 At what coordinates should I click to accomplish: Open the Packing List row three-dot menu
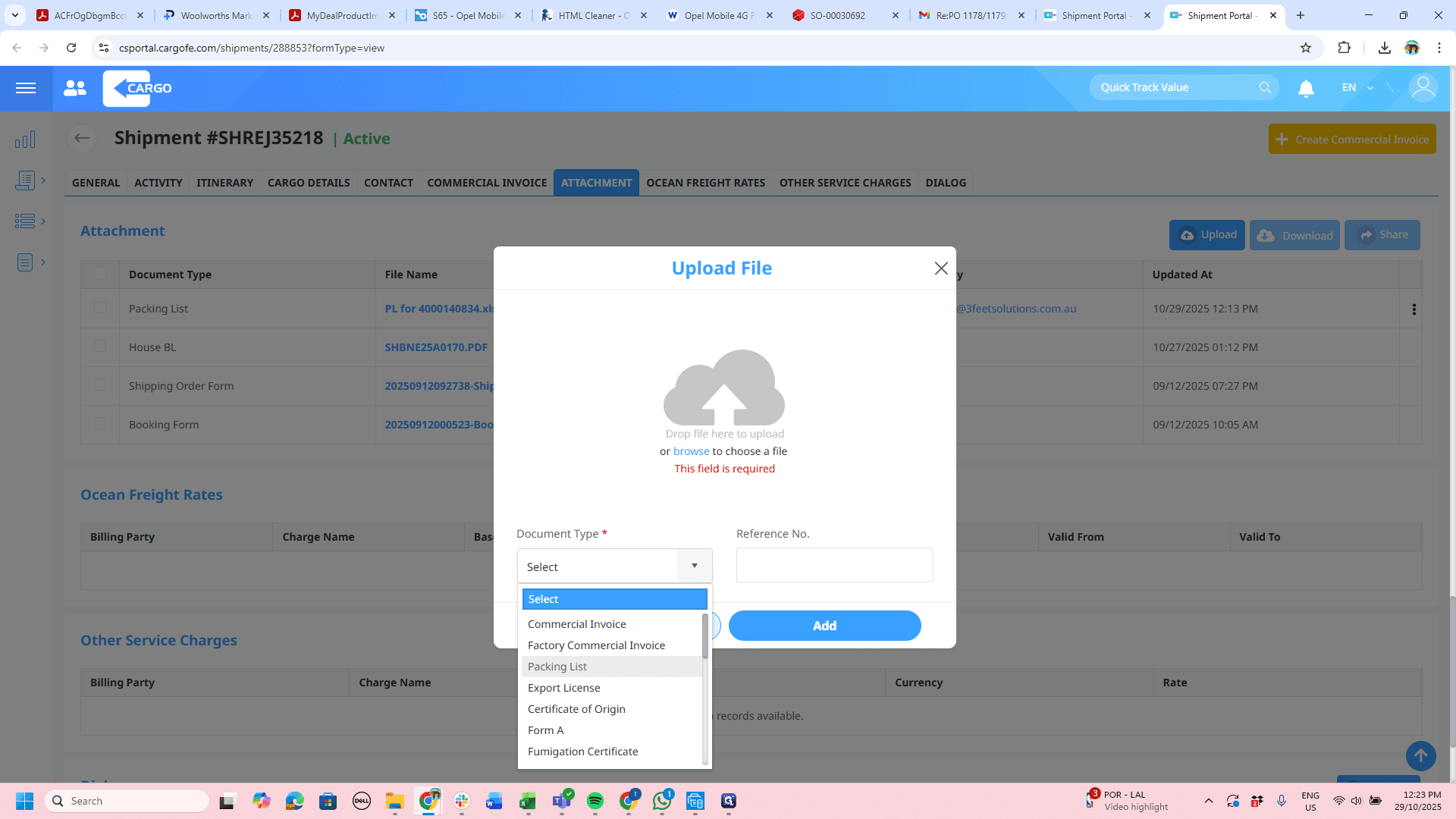[x=1414, y=309]
